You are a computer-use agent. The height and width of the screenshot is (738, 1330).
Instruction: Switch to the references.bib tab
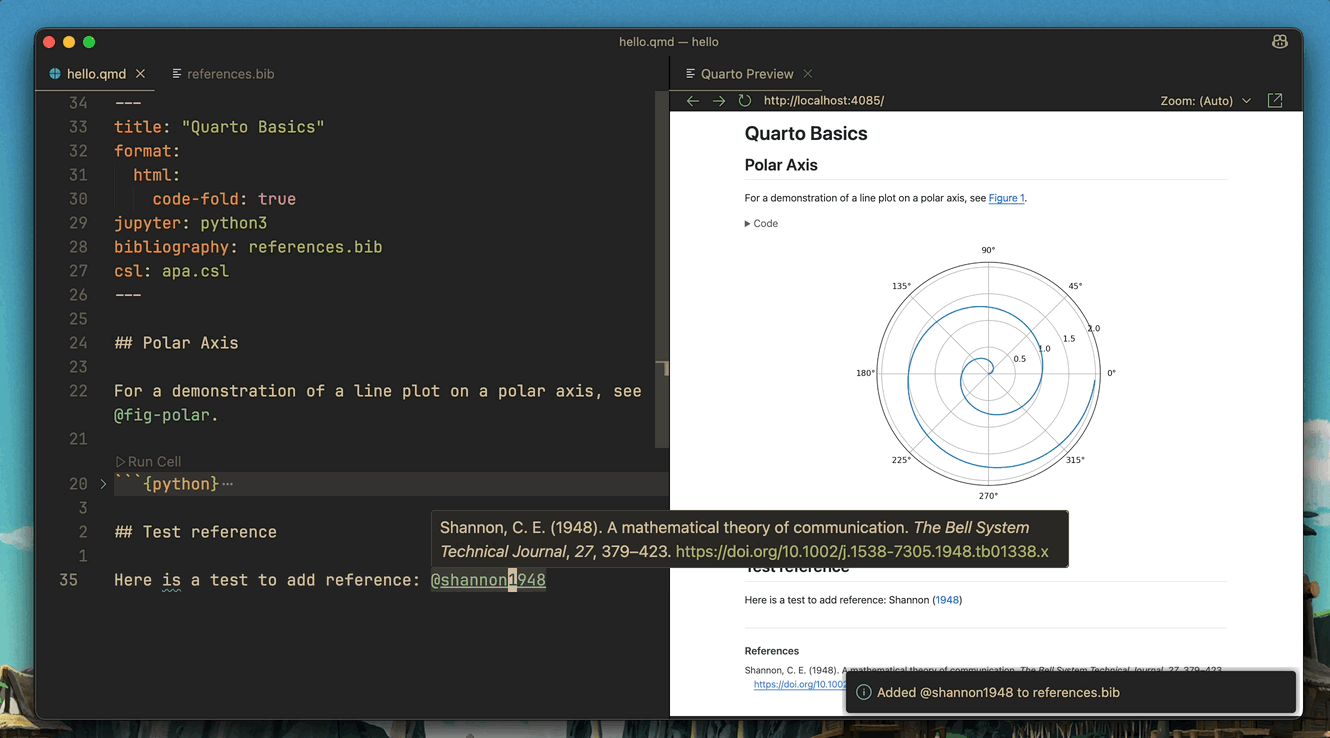click(x=224, y=74)
